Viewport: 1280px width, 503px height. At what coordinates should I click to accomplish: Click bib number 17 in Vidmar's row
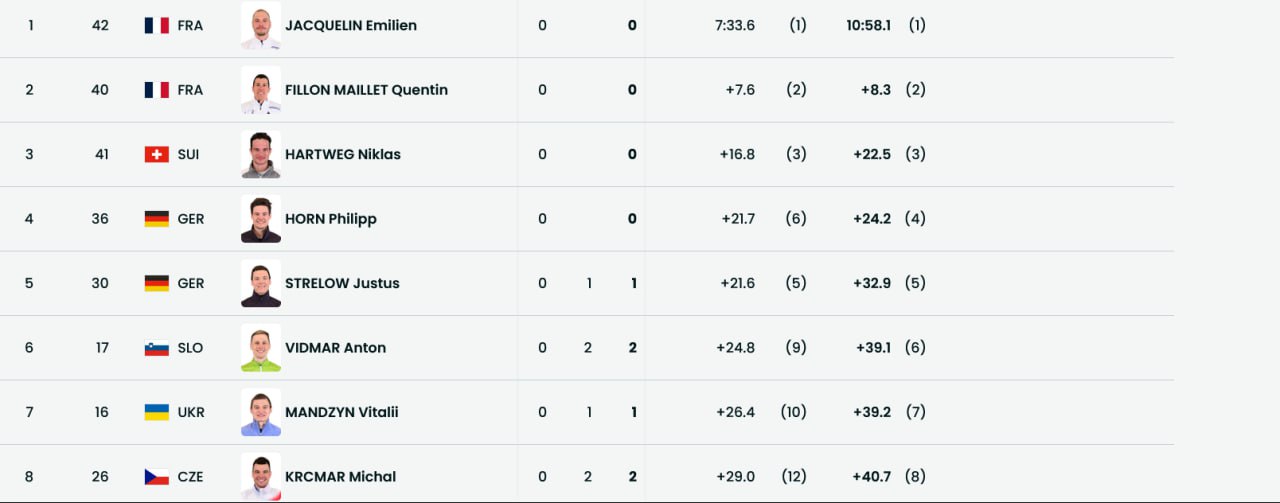coord(101,348)
